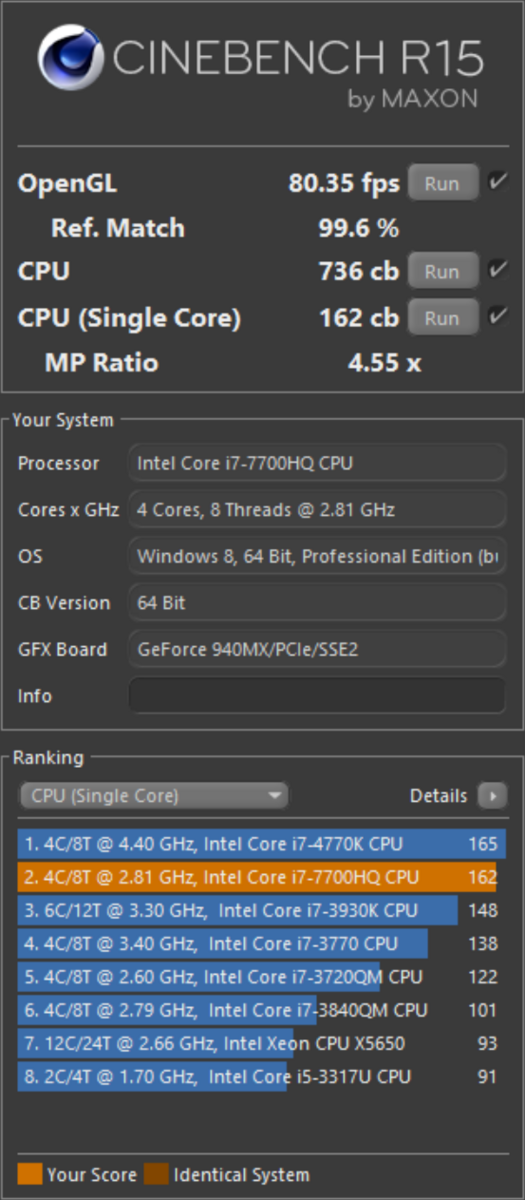This screenshot has height=1200, width=525.
Task: Run the OpenGL benchmark
Action: click(x=442, y=183)
